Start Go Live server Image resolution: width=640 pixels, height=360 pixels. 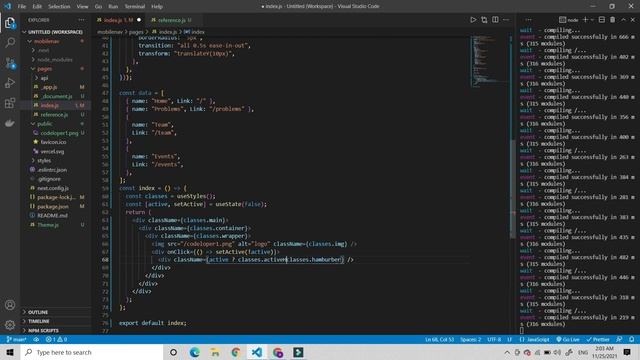[x=568, y=339]
